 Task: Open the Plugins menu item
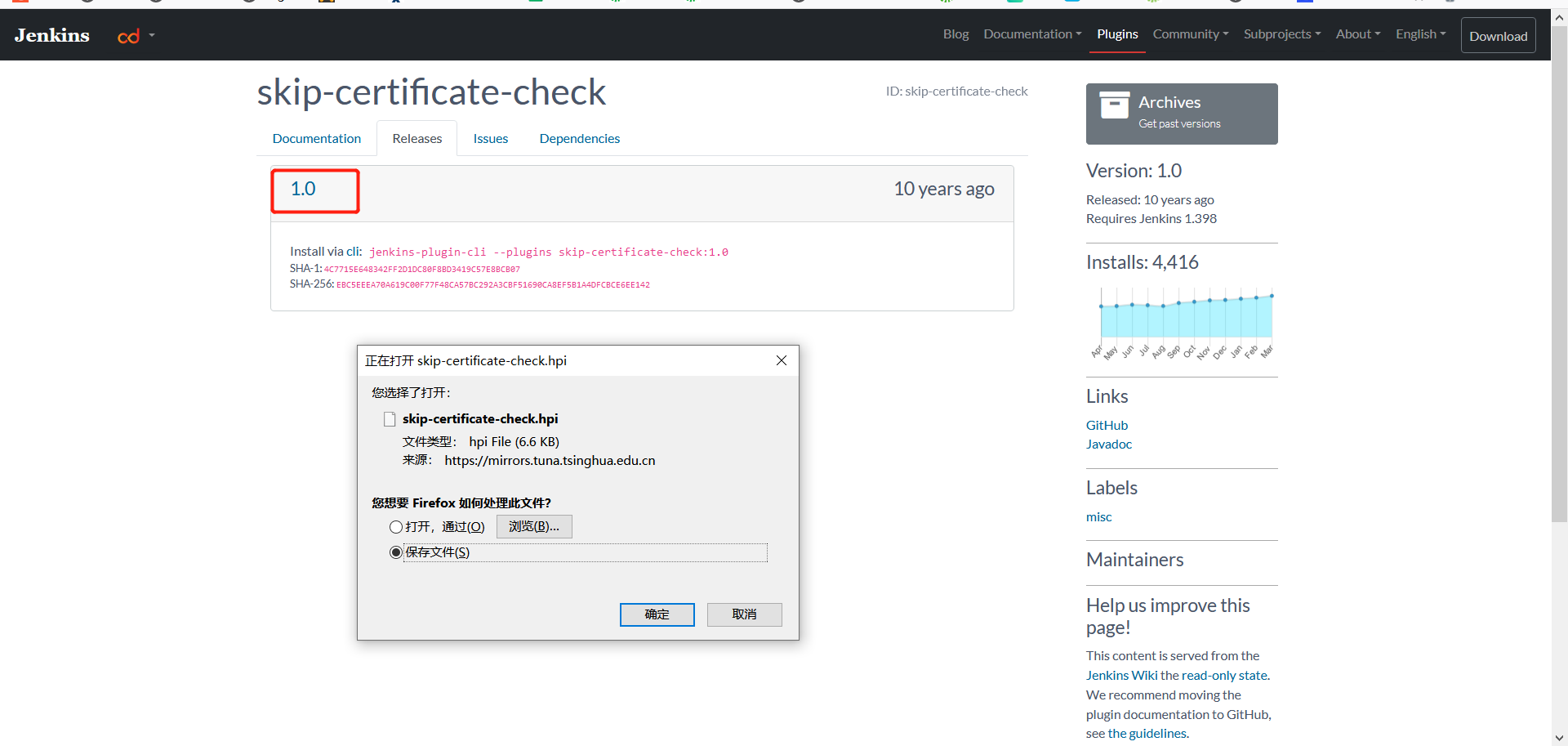(1116, 34)
